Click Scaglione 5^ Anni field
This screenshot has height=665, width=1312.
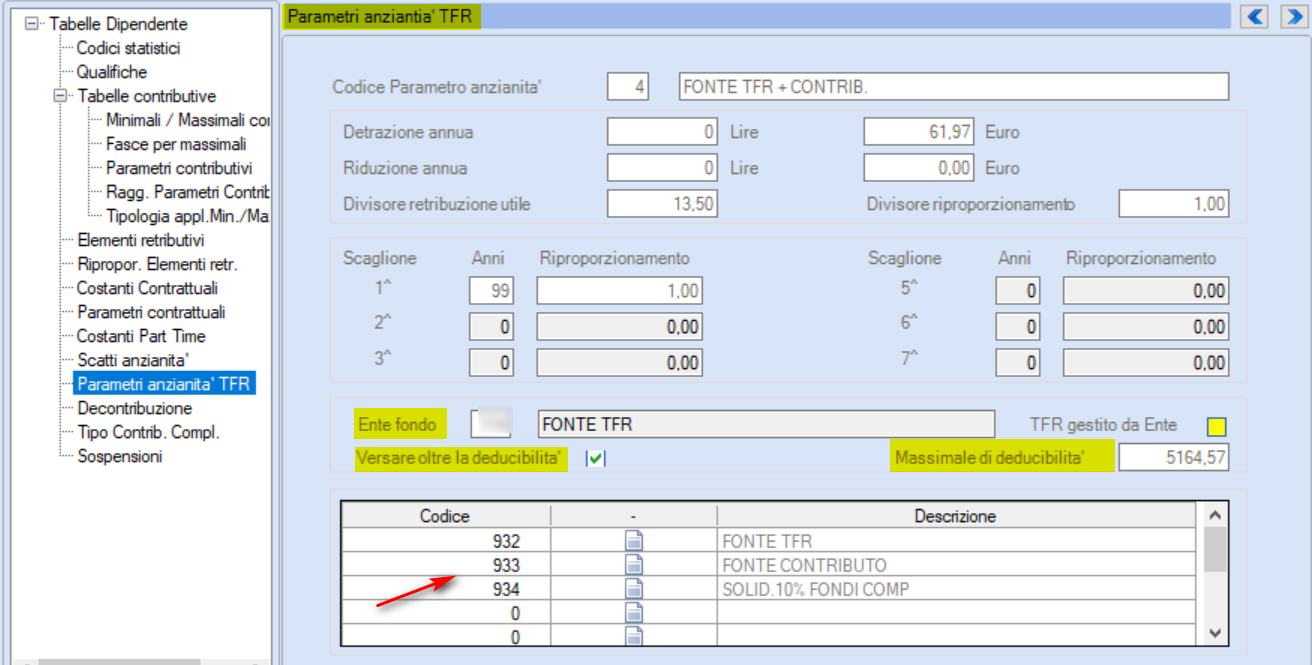click(x=1018, y=291)
